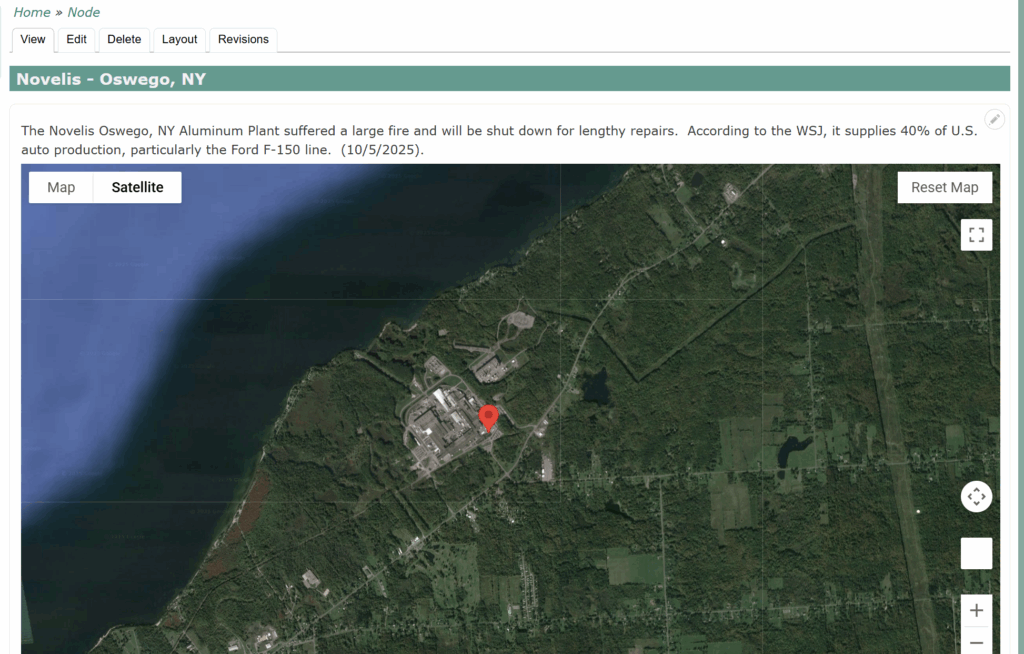This screenshot has height=654, width=1024.
Task: Zoom in with the plus button
Action: 976,611
